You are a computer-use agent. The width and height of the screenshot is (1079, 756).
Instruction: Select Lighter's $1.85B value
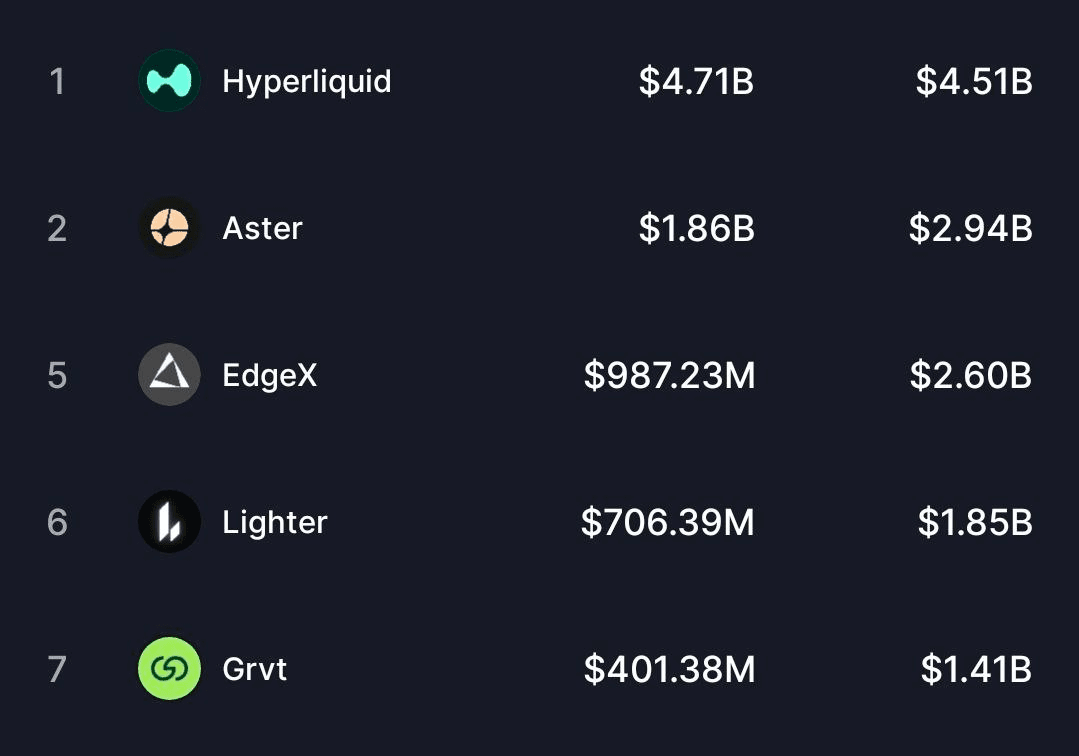pyautogui.click(x=974, y=522)
